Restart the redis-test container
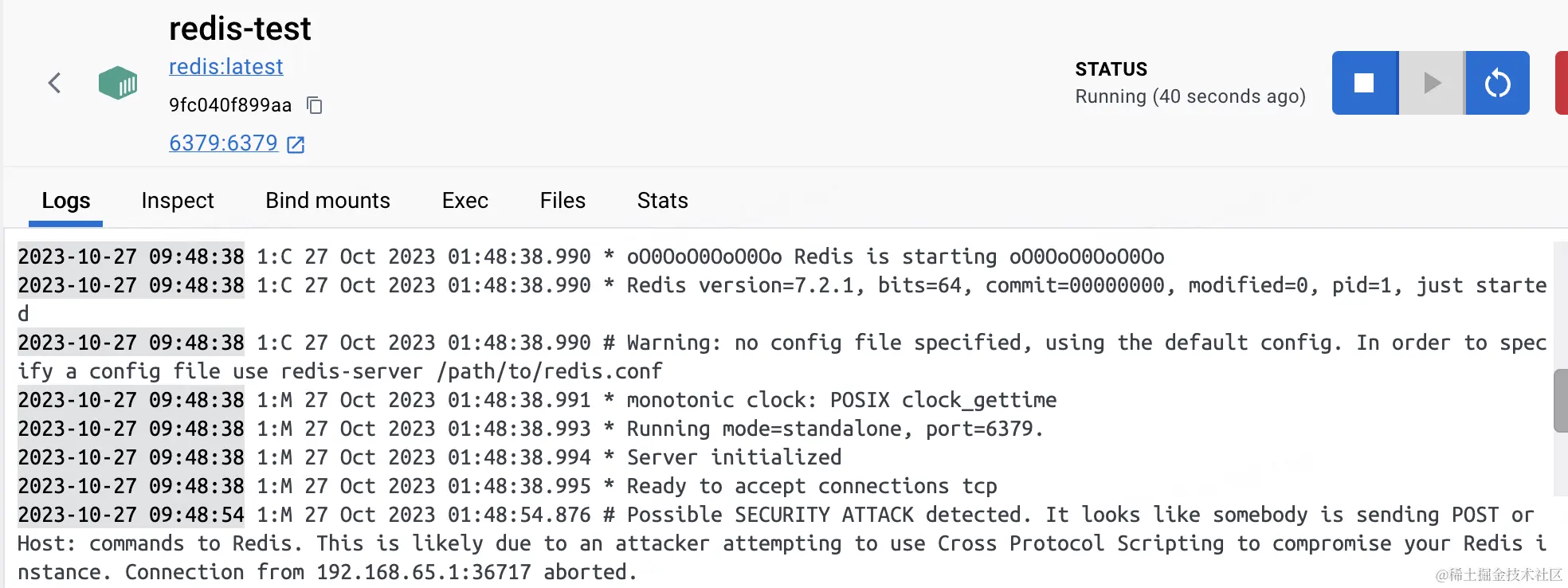The width and height of the screenshot is (1568, 588). pos(1497,83)
